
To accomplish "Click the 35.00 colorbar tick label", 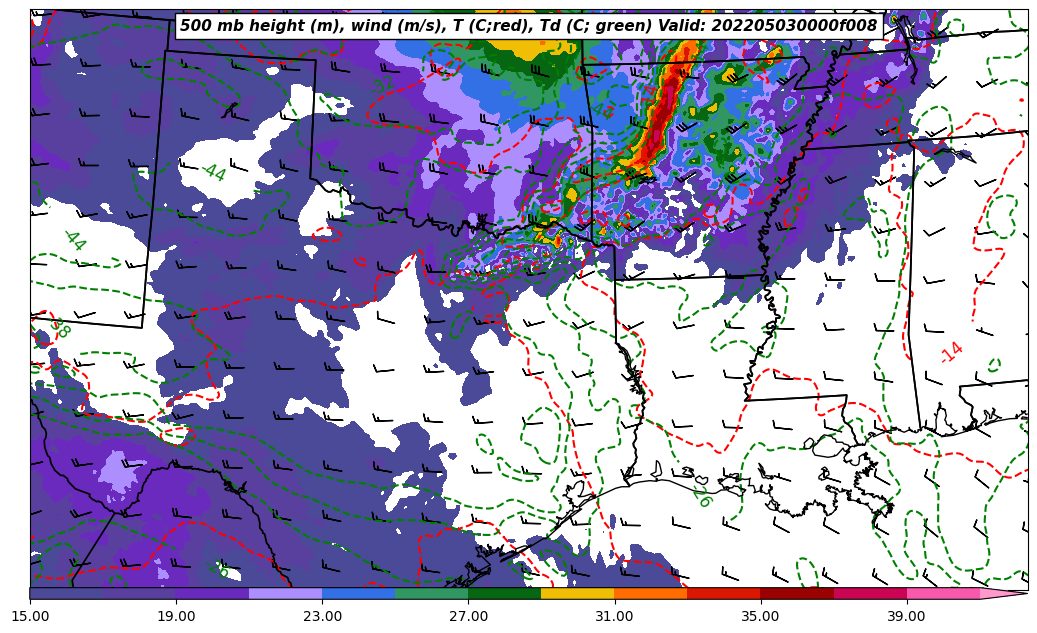I will pyautogui.click(x=761, y=616).
